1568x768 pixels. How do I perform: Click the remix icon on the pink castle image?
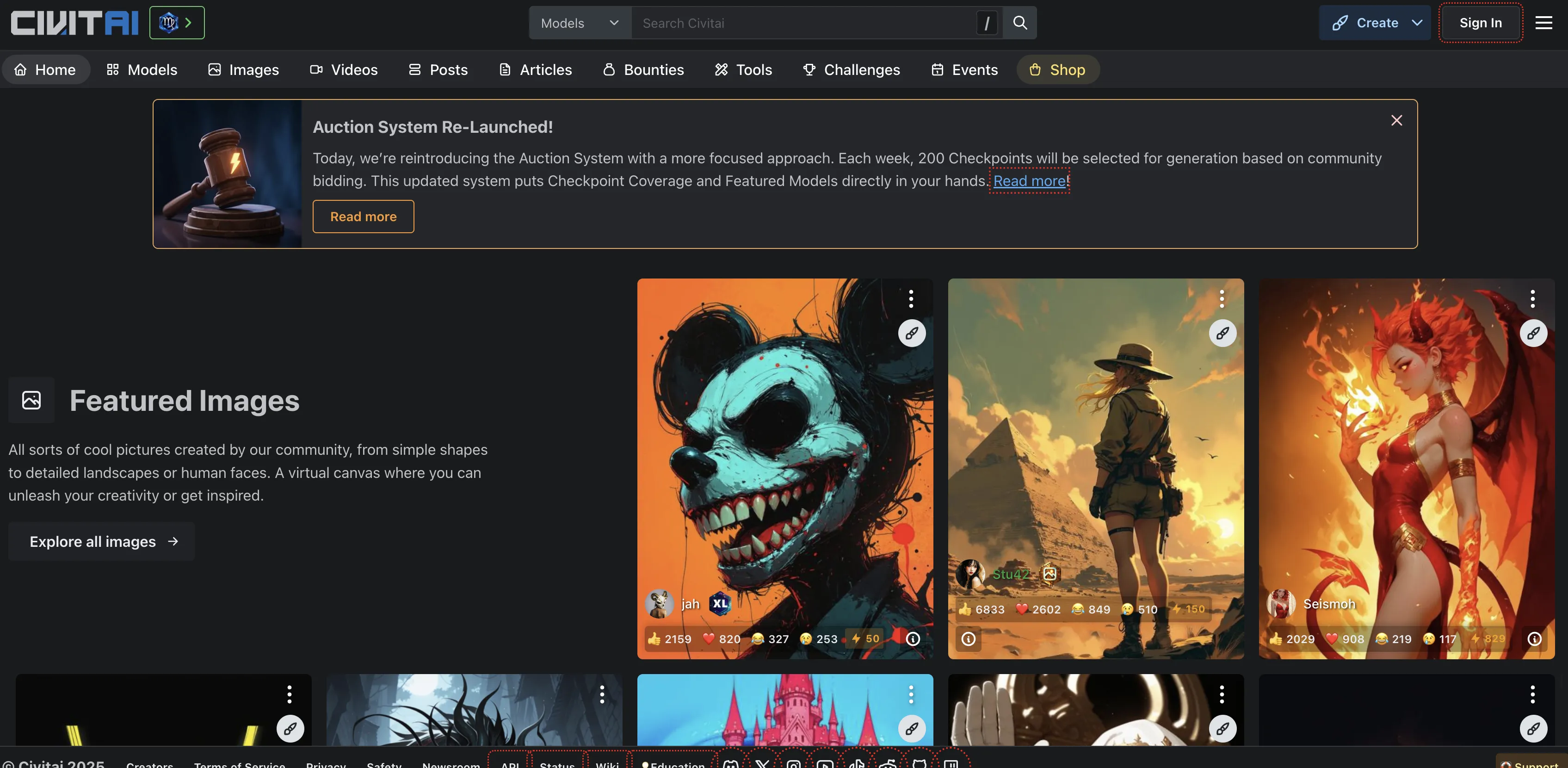point(911,728)
